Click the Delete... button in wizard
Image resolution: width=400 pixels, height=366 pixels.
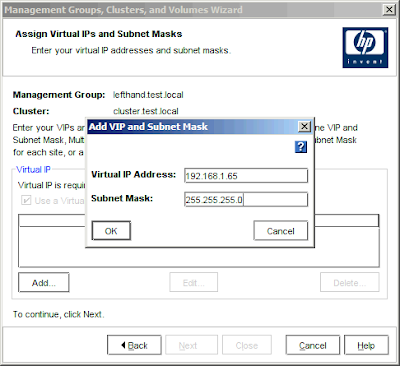click(350, 282)
